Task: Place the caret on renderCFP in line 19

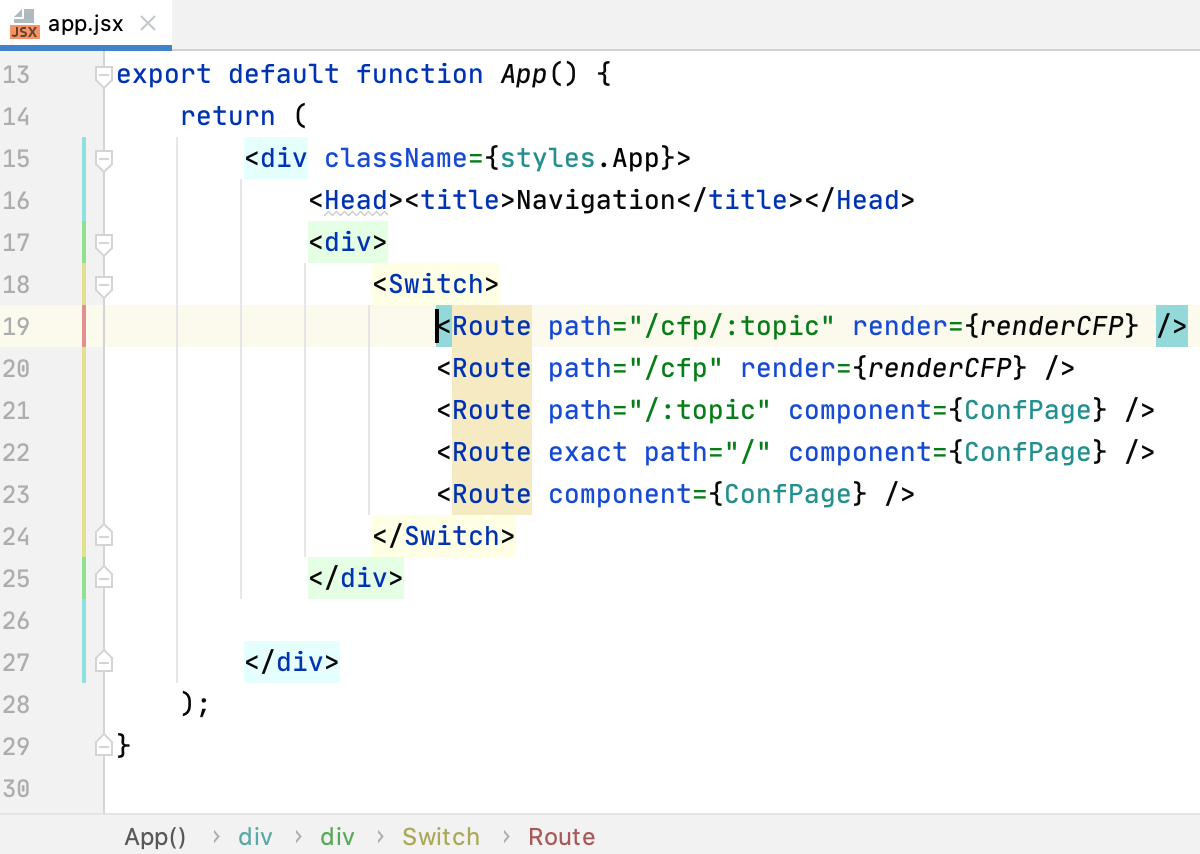Action: (1052, 326)
